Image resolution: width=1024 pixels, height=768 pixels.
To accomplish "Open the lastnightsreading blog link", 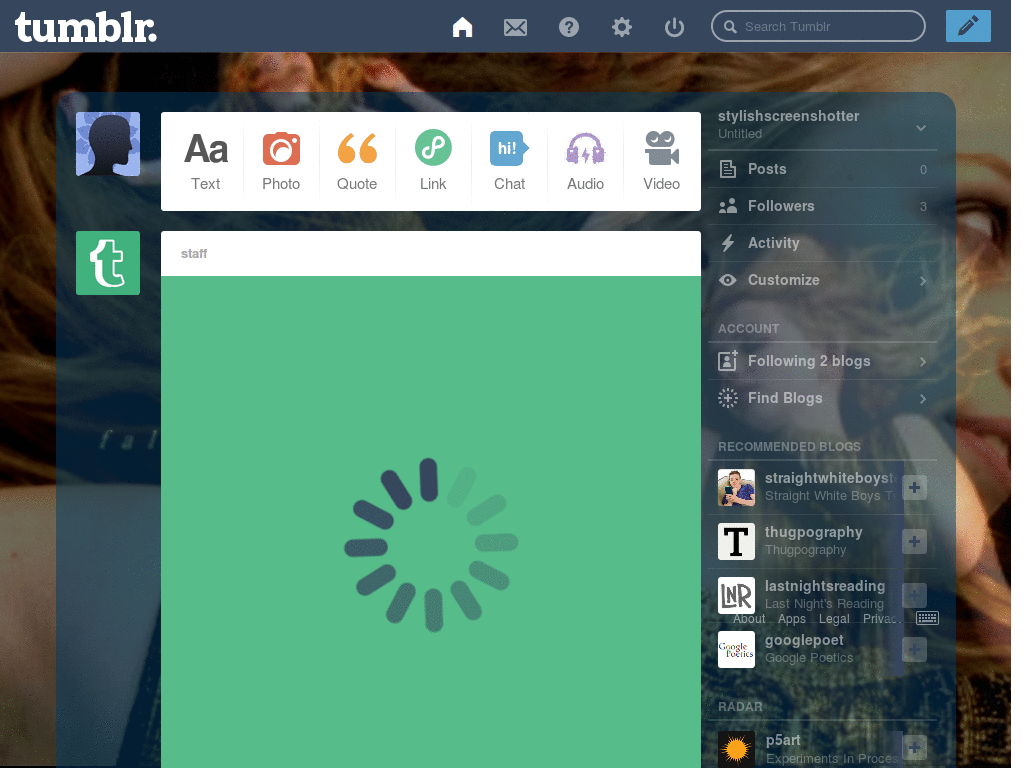I will (x=825, y=586).
